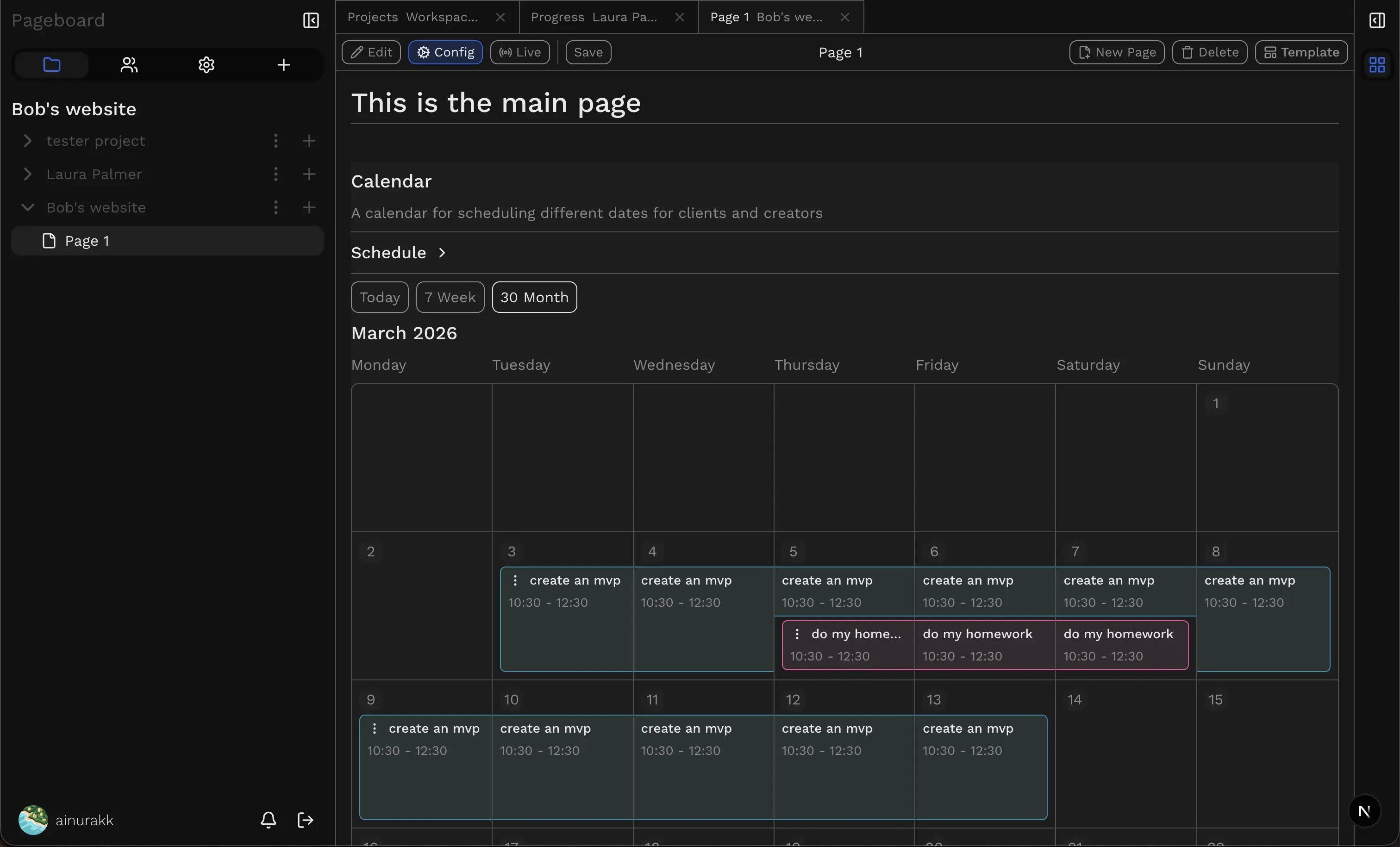The image size is (1400, 847).
Task: Add a new project with plus icon
Action: tap(283, 64)
